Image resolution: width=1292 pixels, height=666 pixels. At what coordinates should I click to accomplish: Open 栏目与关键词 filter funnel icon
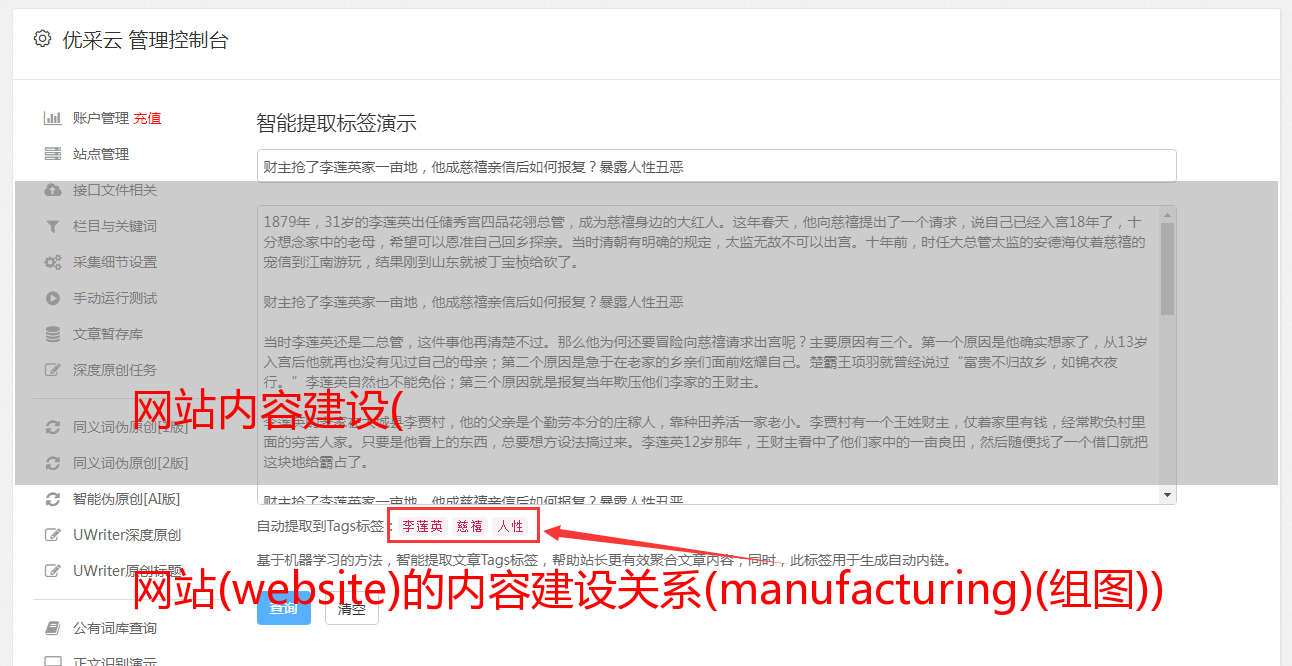(53, 226)
